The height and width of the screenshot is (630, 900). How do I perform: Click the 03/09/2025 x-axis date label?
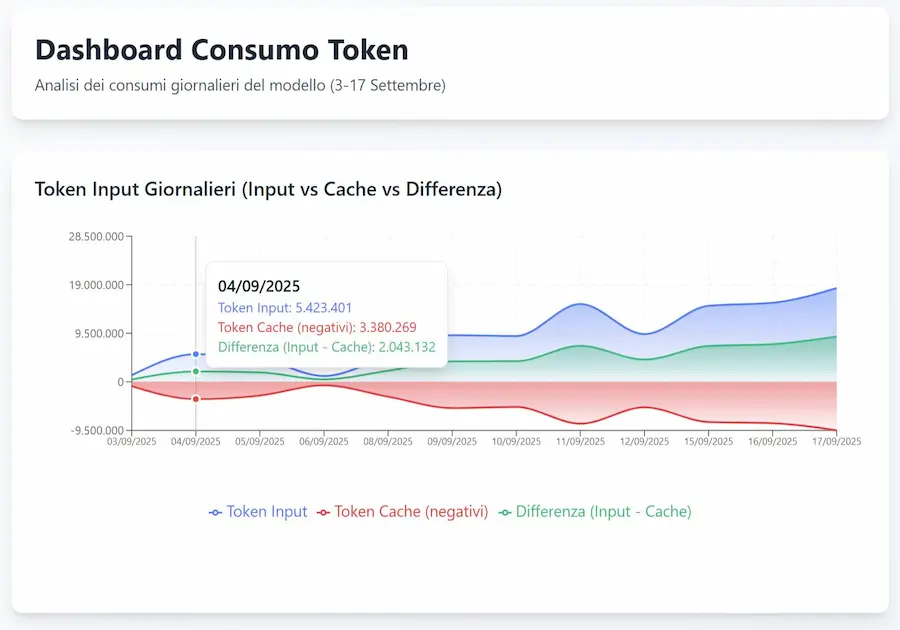pos(132,441)
